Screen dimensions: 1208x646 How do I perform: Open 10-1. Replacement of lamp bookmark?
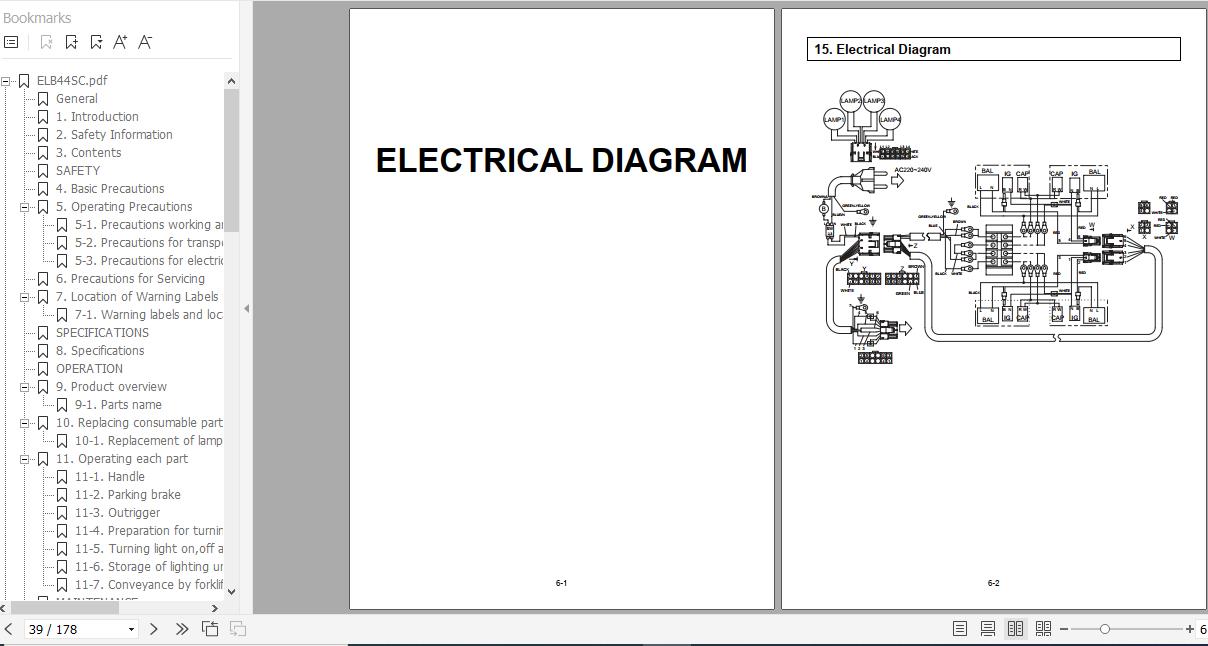tap(149, 441)
